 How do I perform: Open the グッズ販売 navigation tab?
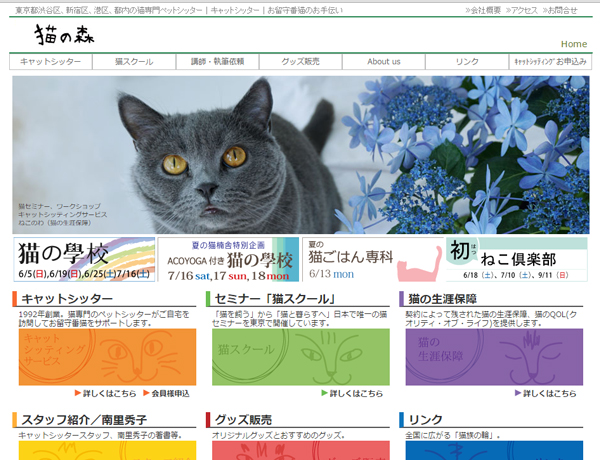click(x=300, y=62)
